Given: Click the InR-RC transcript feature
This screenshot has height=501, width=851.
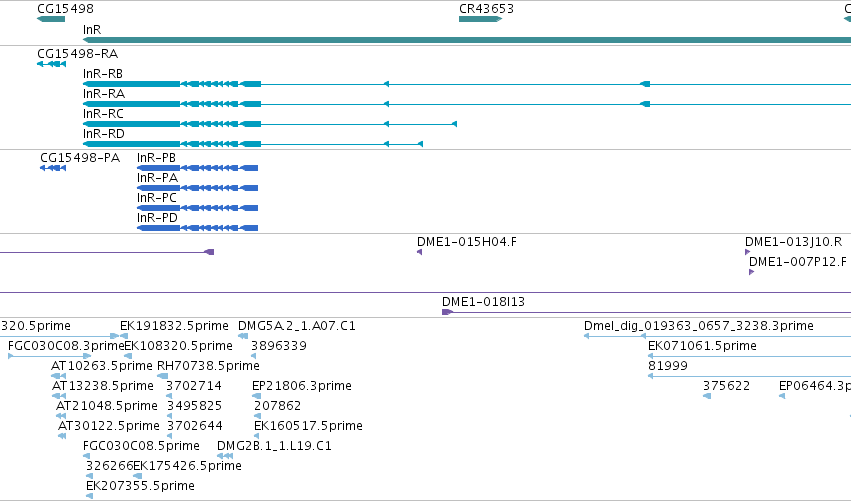Looking at the screenshot, I should pos(270,124).
